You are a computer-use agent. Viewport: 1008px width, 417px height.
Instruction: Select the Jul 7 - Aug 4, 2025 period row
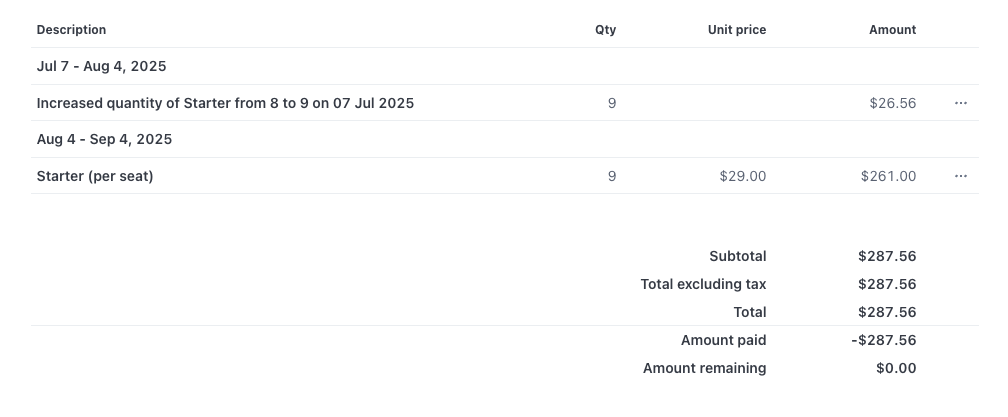[x=505, y=66]
